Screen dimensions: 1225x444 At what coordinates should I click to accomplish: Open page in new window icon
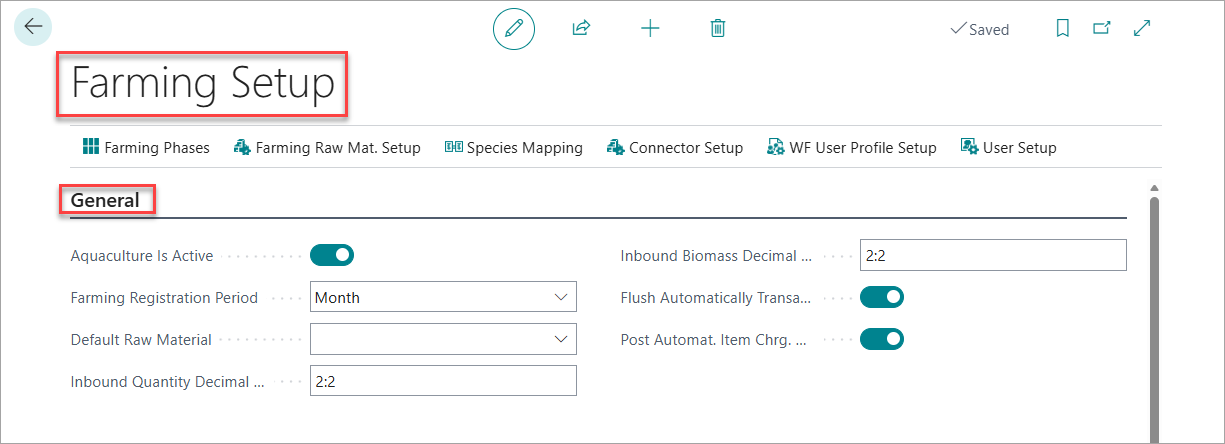(1102, 29)
